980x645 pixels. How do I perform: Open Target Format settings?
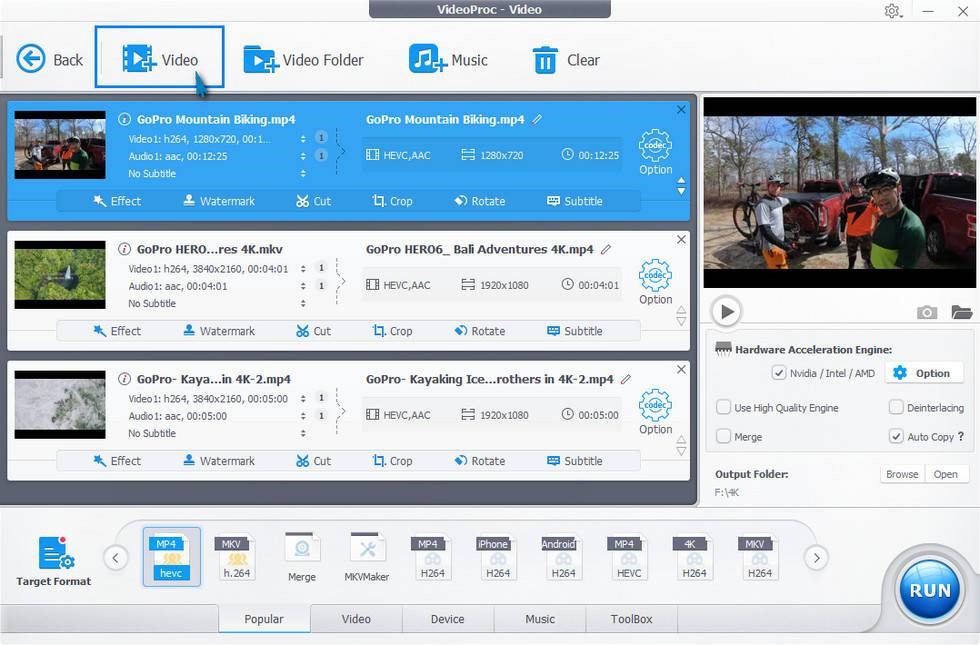(x=54, y=561)
